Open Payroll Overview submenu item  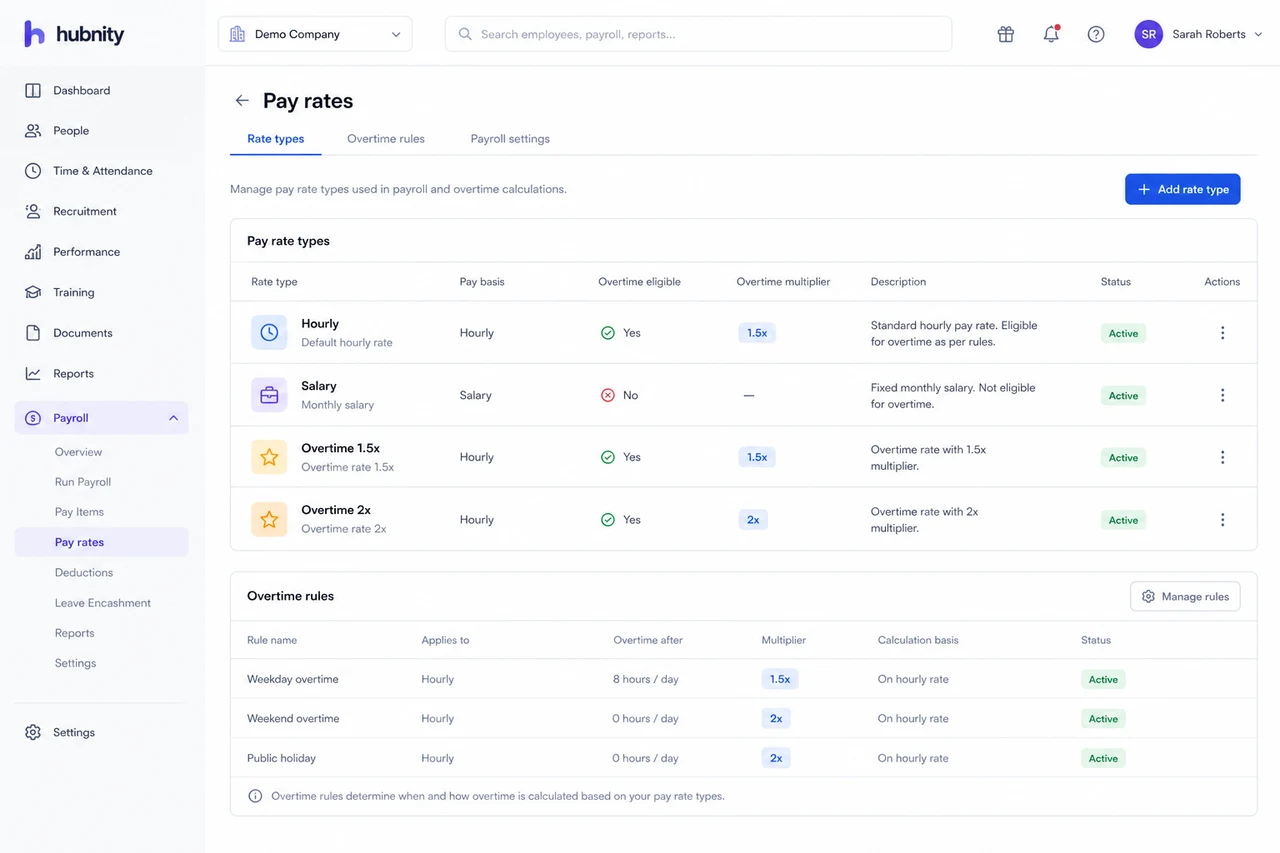click(79, 452)
